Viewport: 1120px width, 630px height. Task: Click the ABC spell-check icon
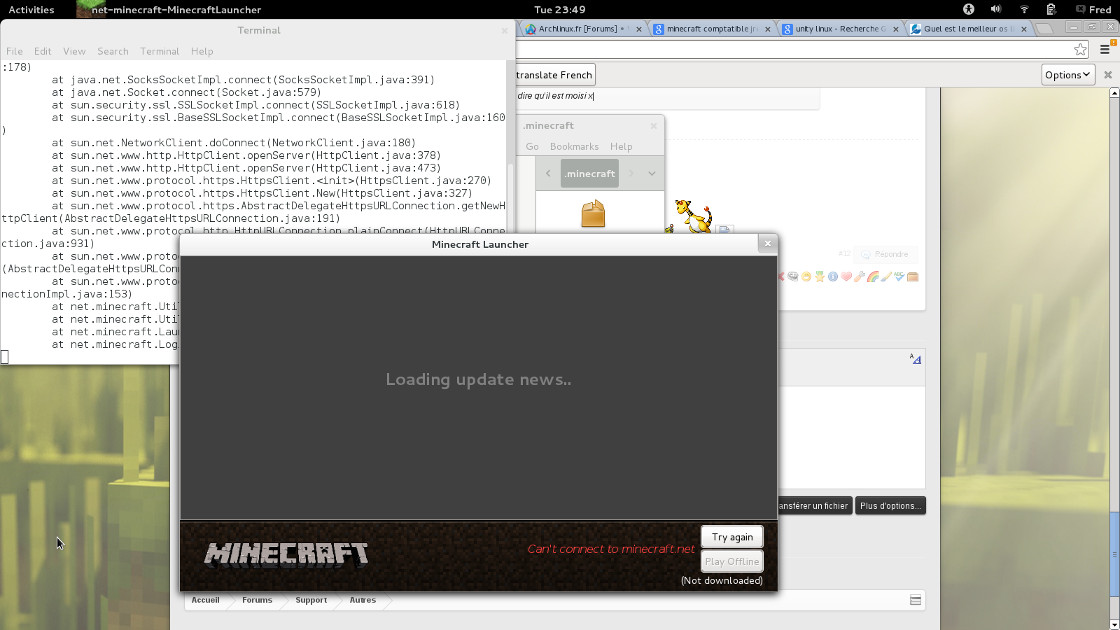[x=899, y=277]
